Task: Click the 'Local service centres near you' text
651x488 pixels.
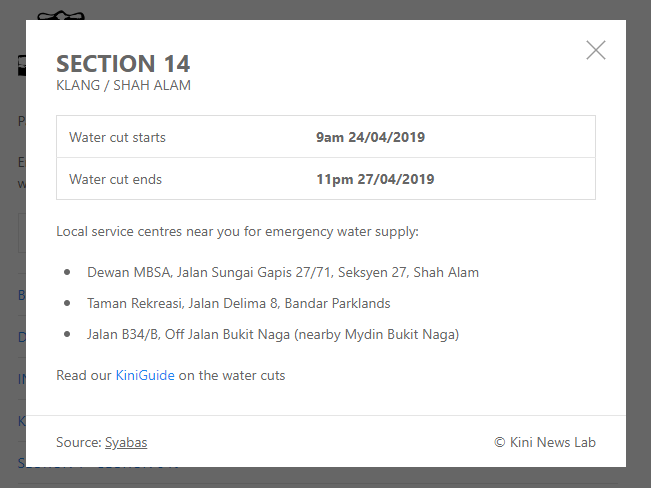Action: [237, 232]
